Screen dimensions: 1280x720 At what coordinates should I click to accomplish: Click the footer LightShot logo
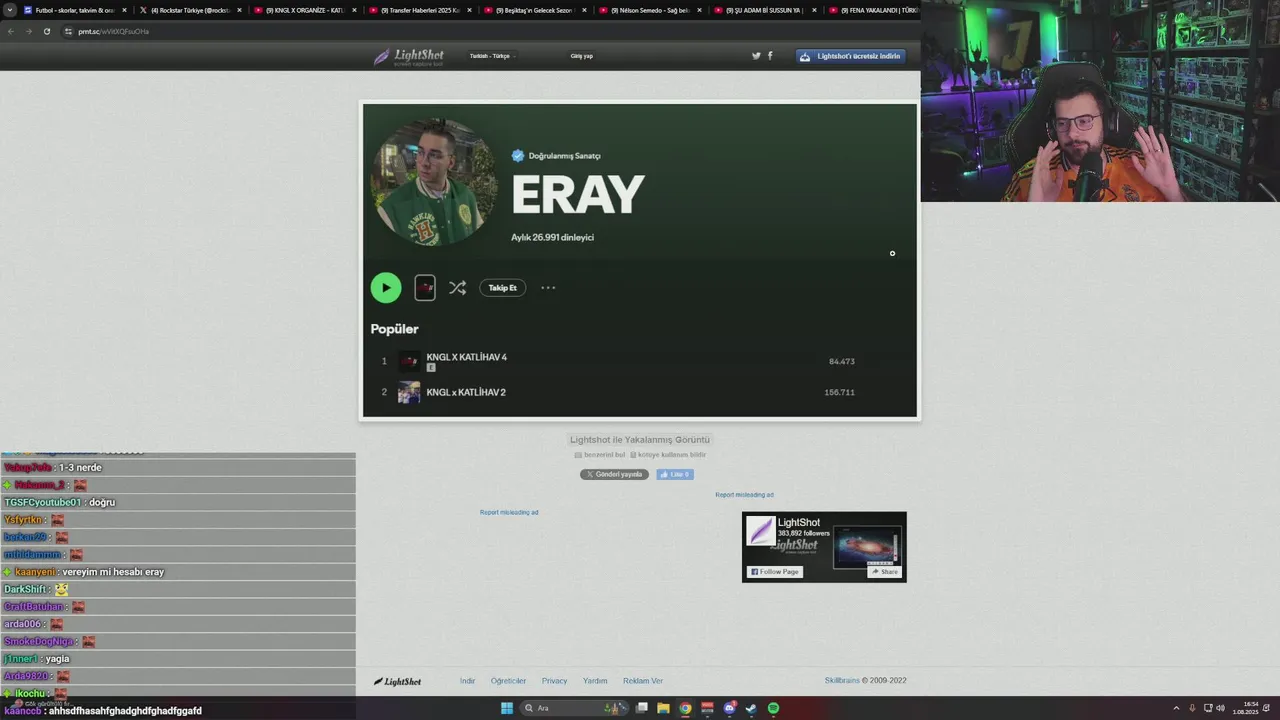pos(397,682)
